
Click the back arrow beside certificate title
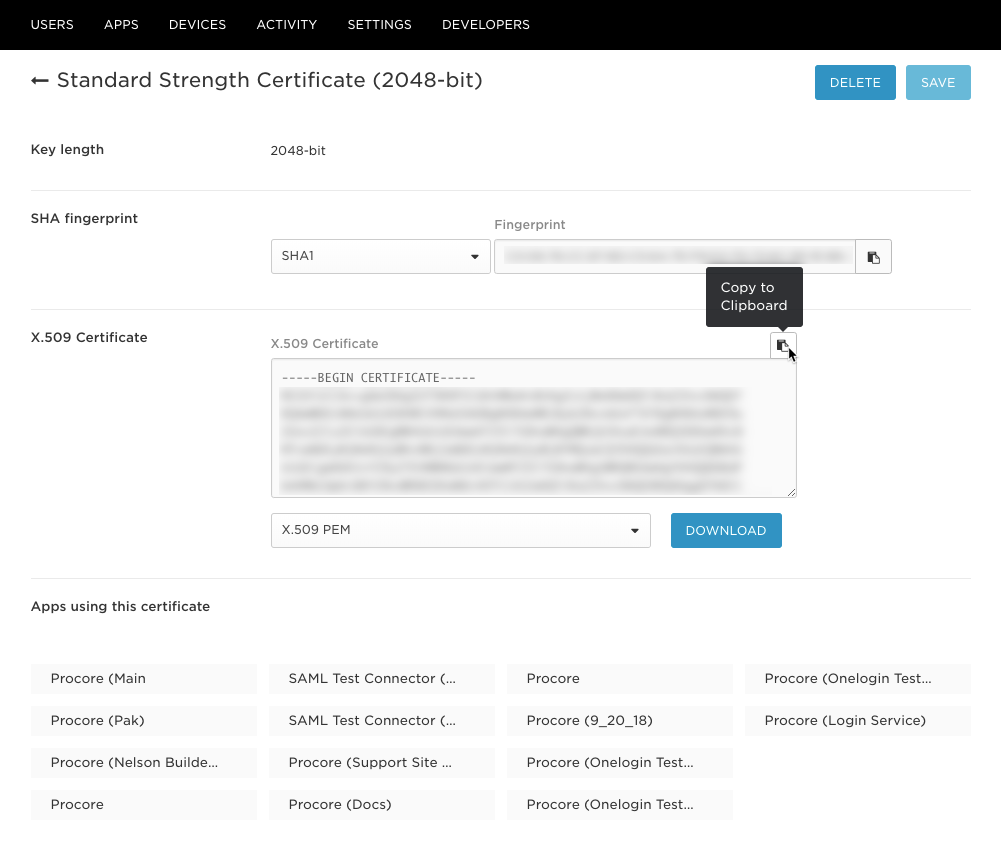(40, 80)
